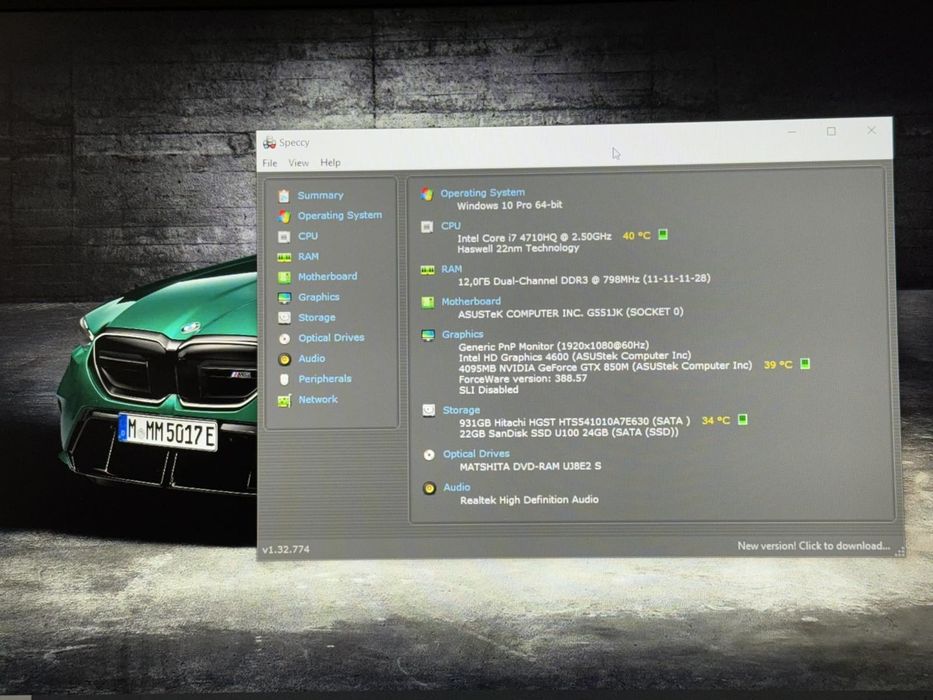Click the CPU heading link in summary panel

[450, 226]
